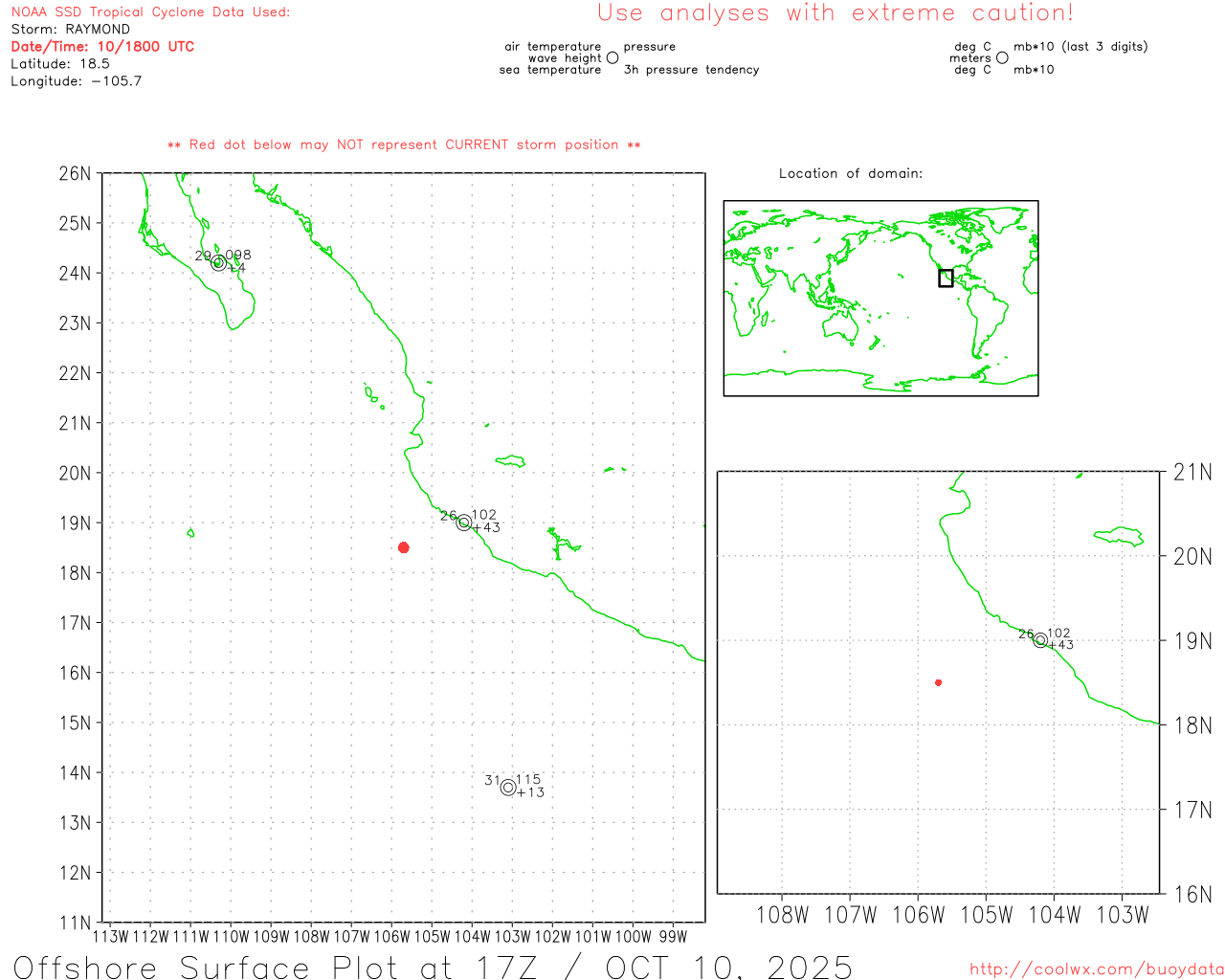Open the coolwx.com buoydata link

pos(1096,969)
